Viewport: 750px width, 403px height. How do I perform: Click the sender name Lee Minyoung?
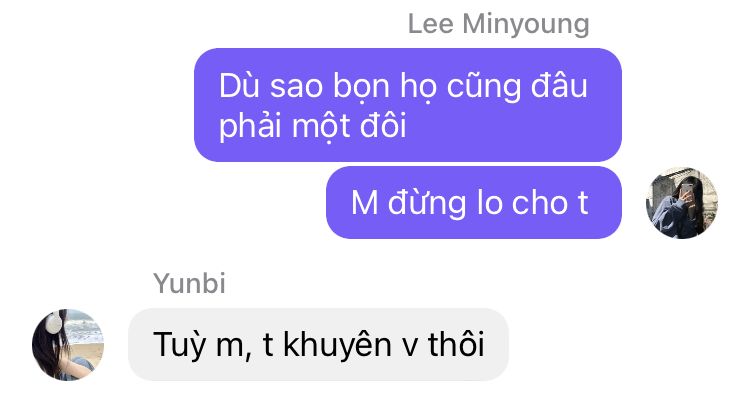point(498,23)
